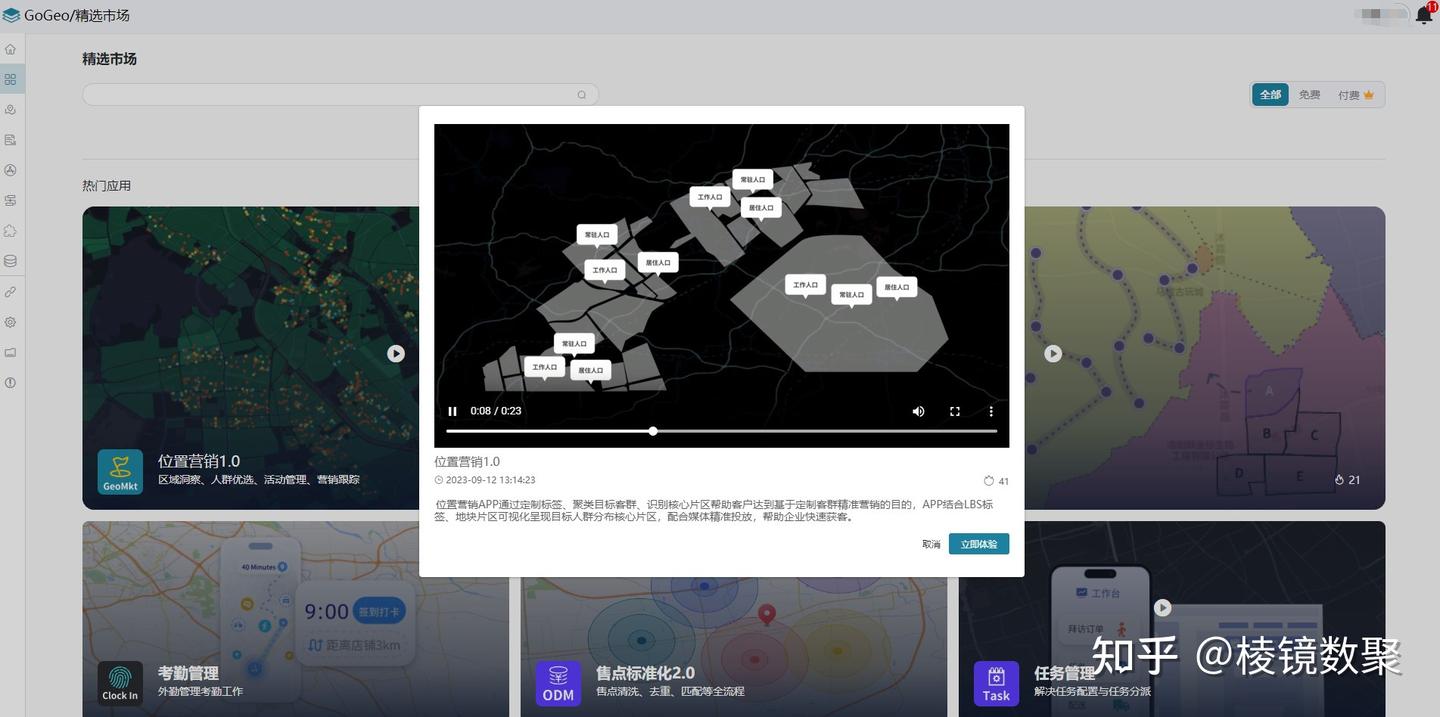The height and width of the screenshot is (717, 1440).
Task: Click the puzzle piece icon in sidebar
Action: tap(10, 230)
